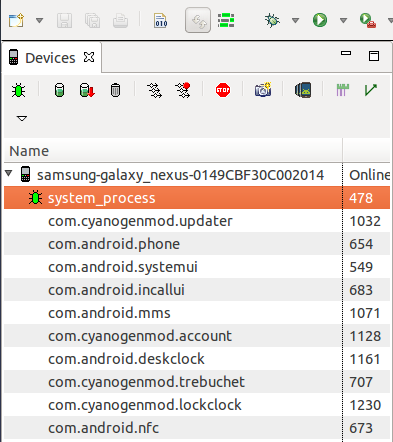Screen dimensions: 393x442
Task: Click PID value 478
Action: coord(361,198)
